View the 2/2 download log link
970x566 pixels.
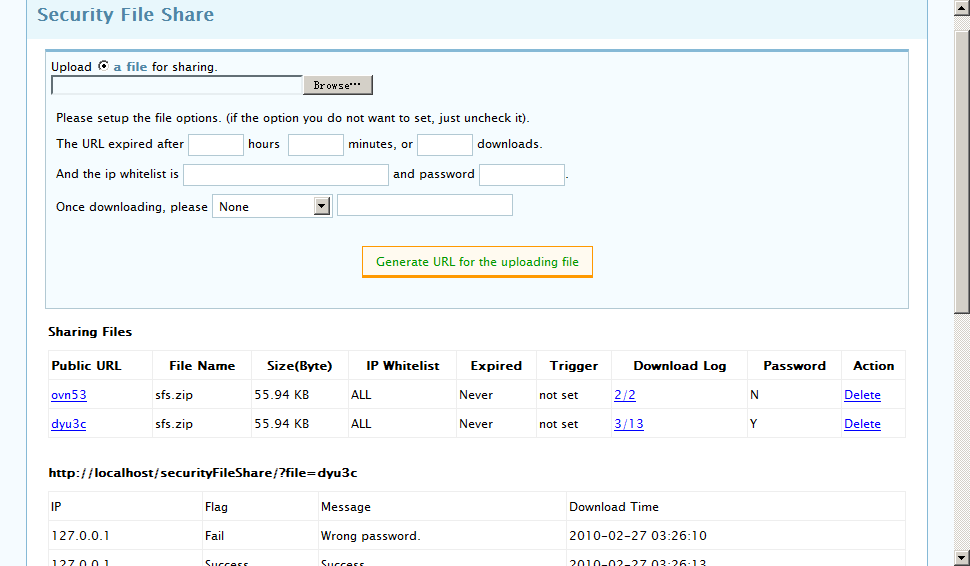click(x=625, y=395)
